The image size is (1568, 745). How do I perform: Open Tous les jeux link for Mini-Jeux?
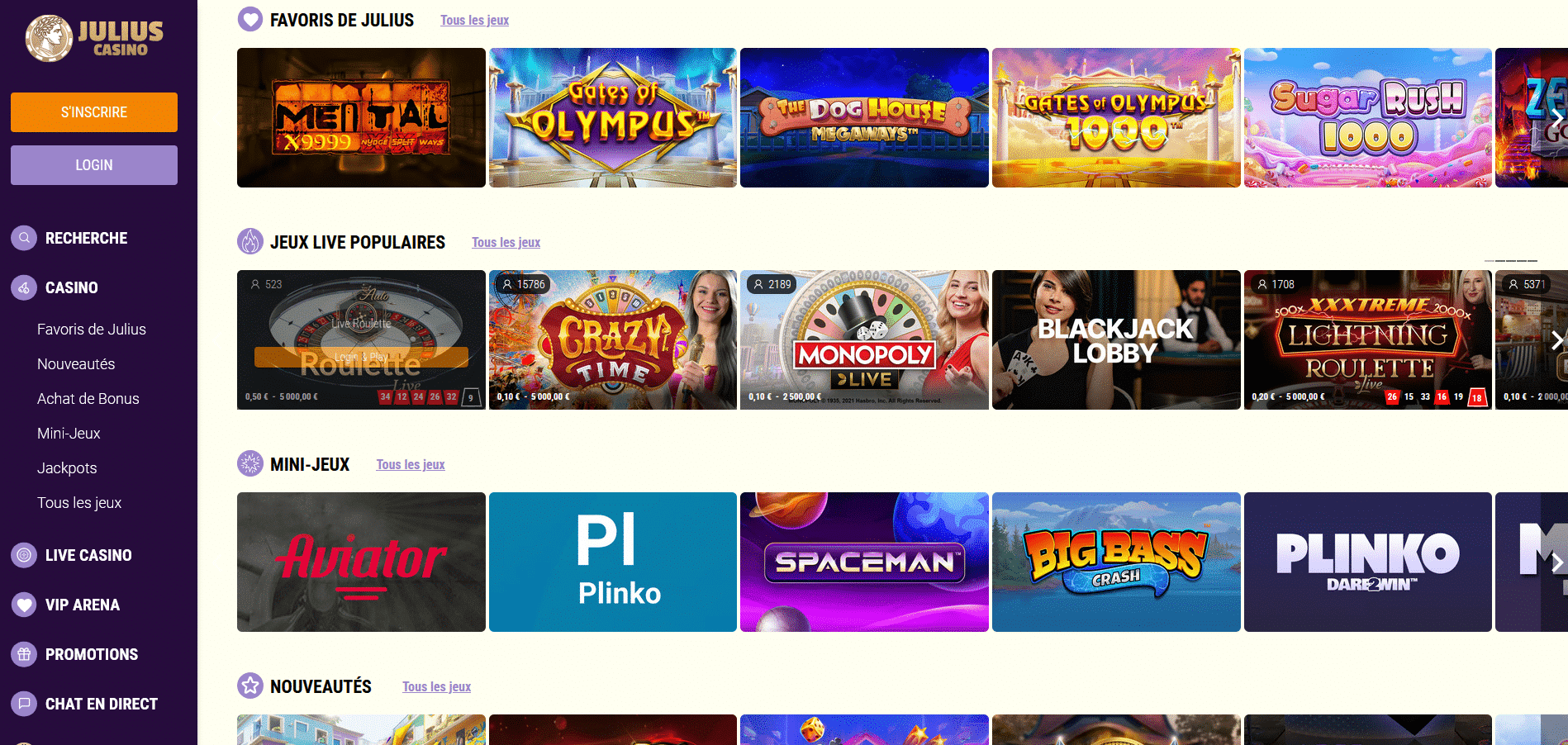pyautogui.click(x=411, y=464)
